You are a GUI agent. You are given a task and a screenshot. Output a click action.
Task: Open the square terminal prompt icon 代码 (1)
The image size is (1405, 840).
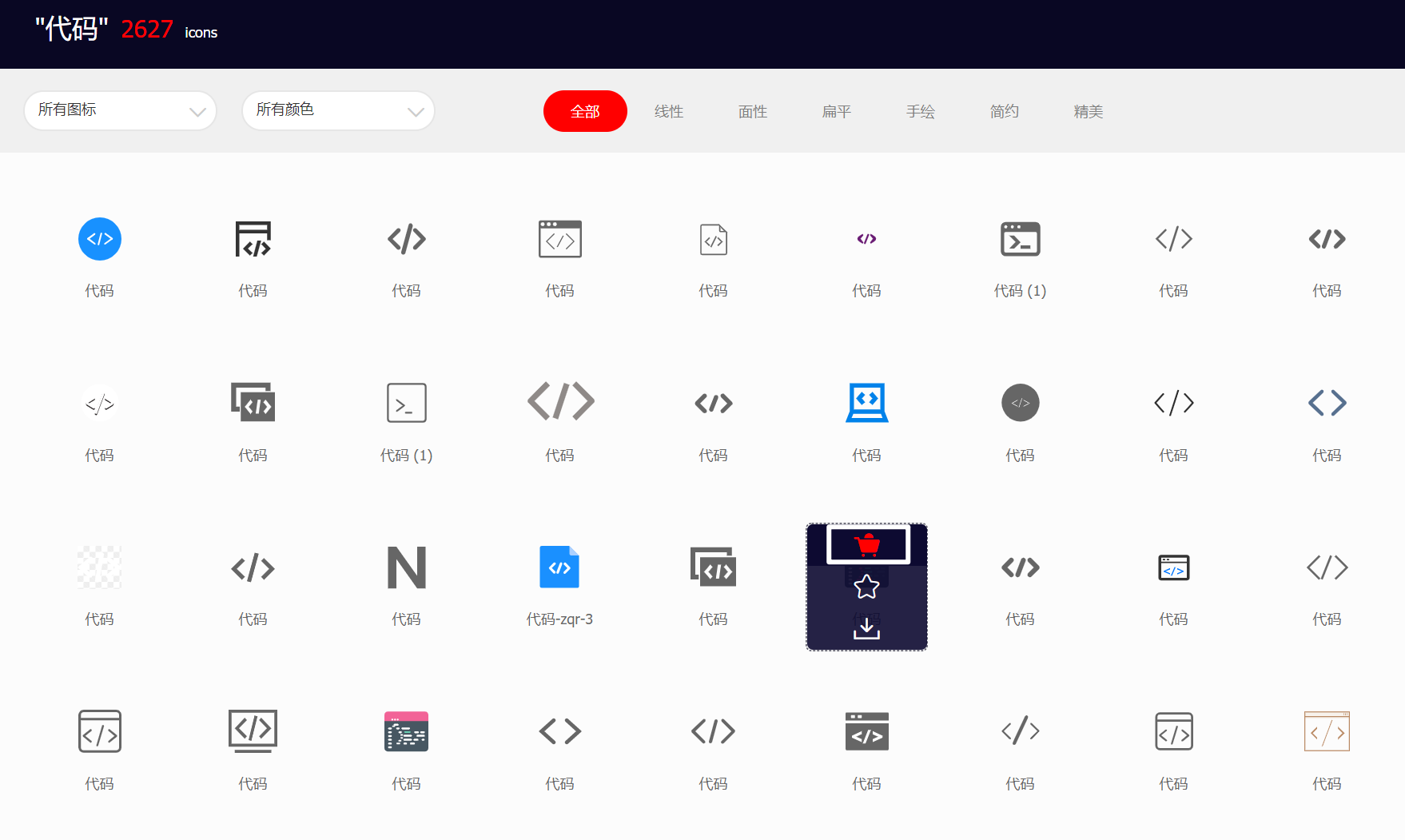tap(407, 403)
